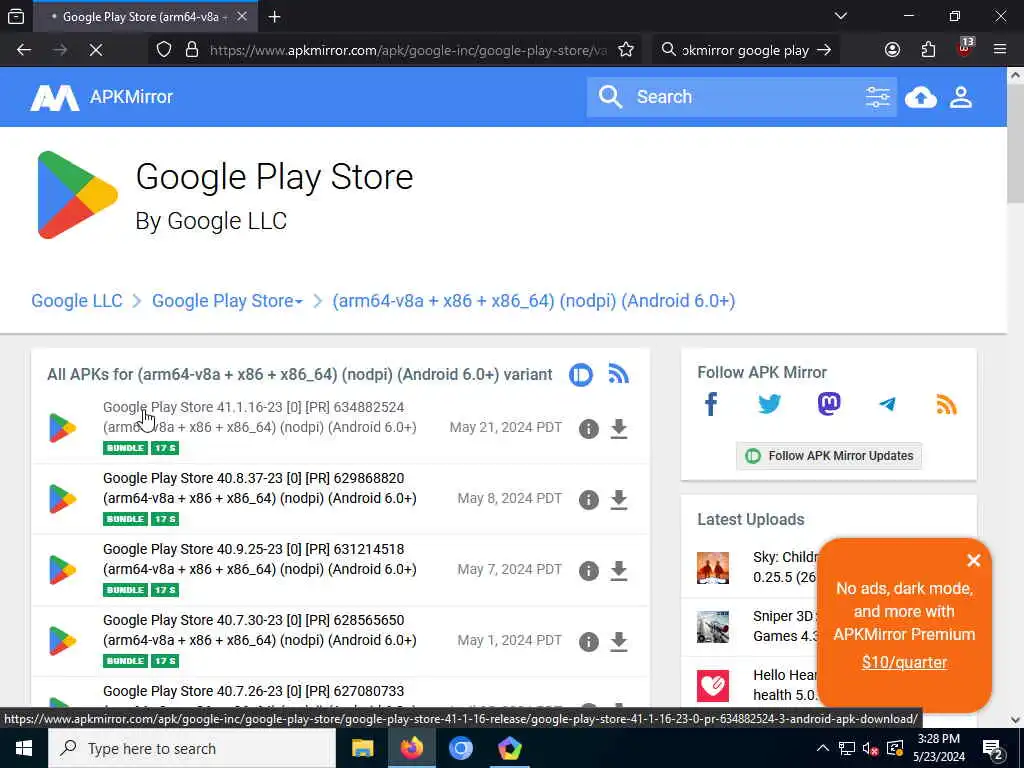Click the Google Play Store large logo
The height and width of the screenshot is (768, 1024).
(x=77, y=195)
